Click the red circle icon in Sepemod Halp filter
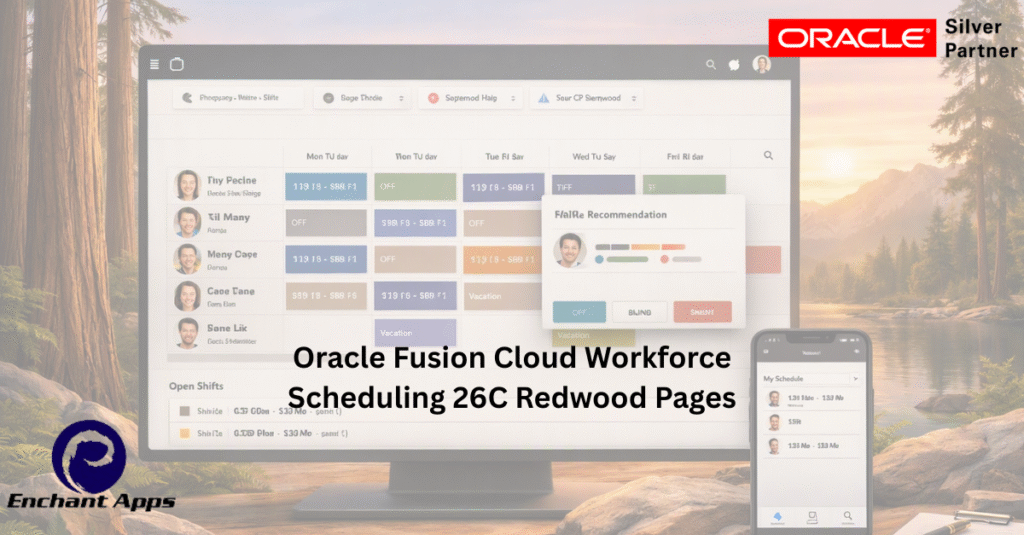The width and height of the screenshot is (1024, 535). pyautogui.click(x=433, y=98)
